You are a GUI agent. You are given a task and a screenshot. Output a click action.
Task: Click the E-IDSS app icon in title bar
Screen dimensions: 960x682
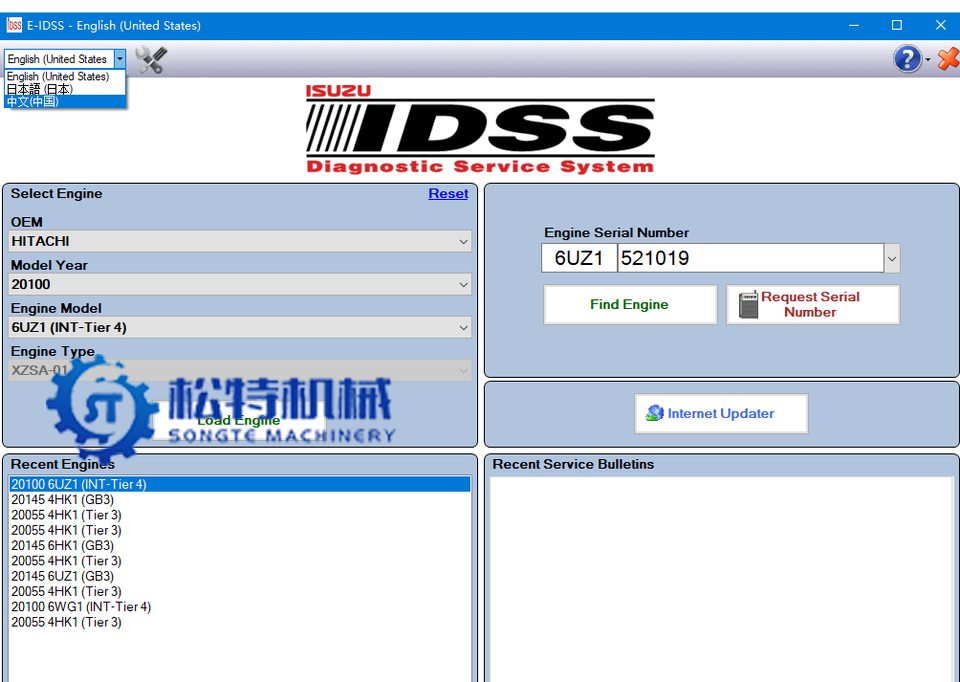click(x=14, y=25)
